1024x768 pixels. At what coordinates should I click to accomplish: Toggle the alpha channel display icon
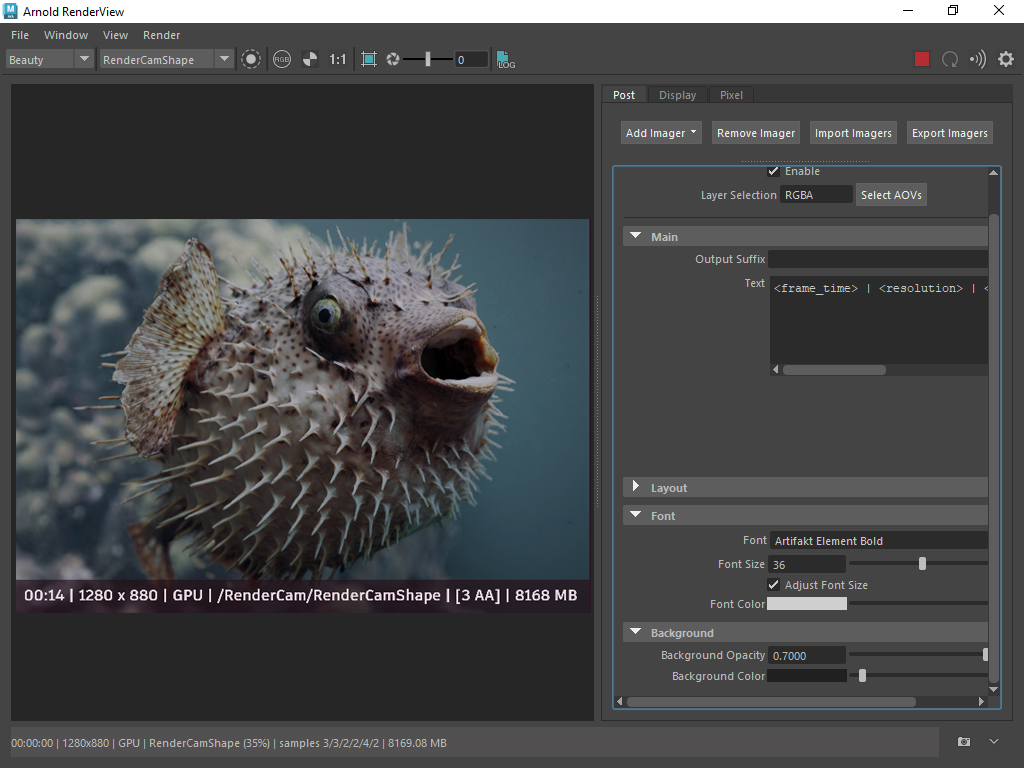click(x=310, y=59)
